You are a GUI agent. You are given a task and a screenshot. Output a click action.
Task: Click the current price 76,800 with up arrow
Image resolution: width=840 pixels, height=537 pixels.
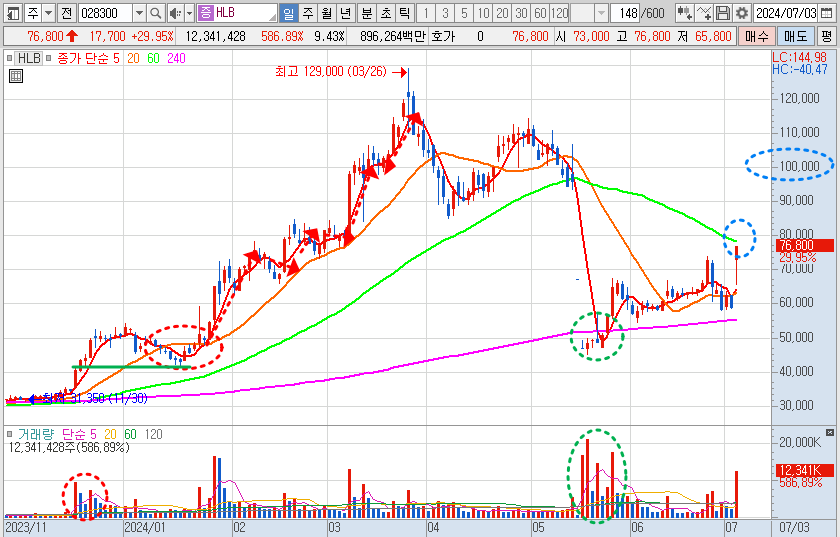[52, 36]
